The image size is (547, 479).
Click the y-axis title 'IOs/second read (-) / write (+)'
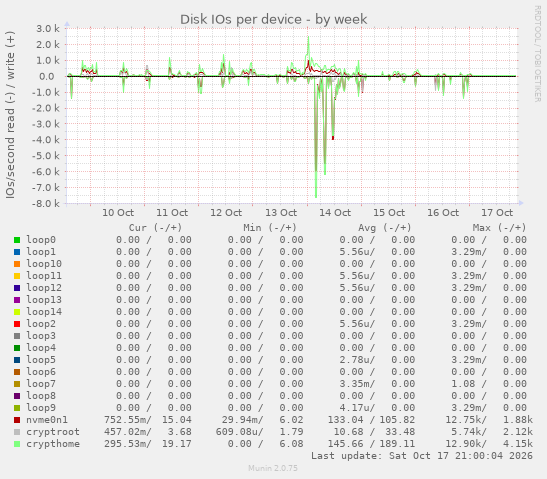tap(10, 115)
